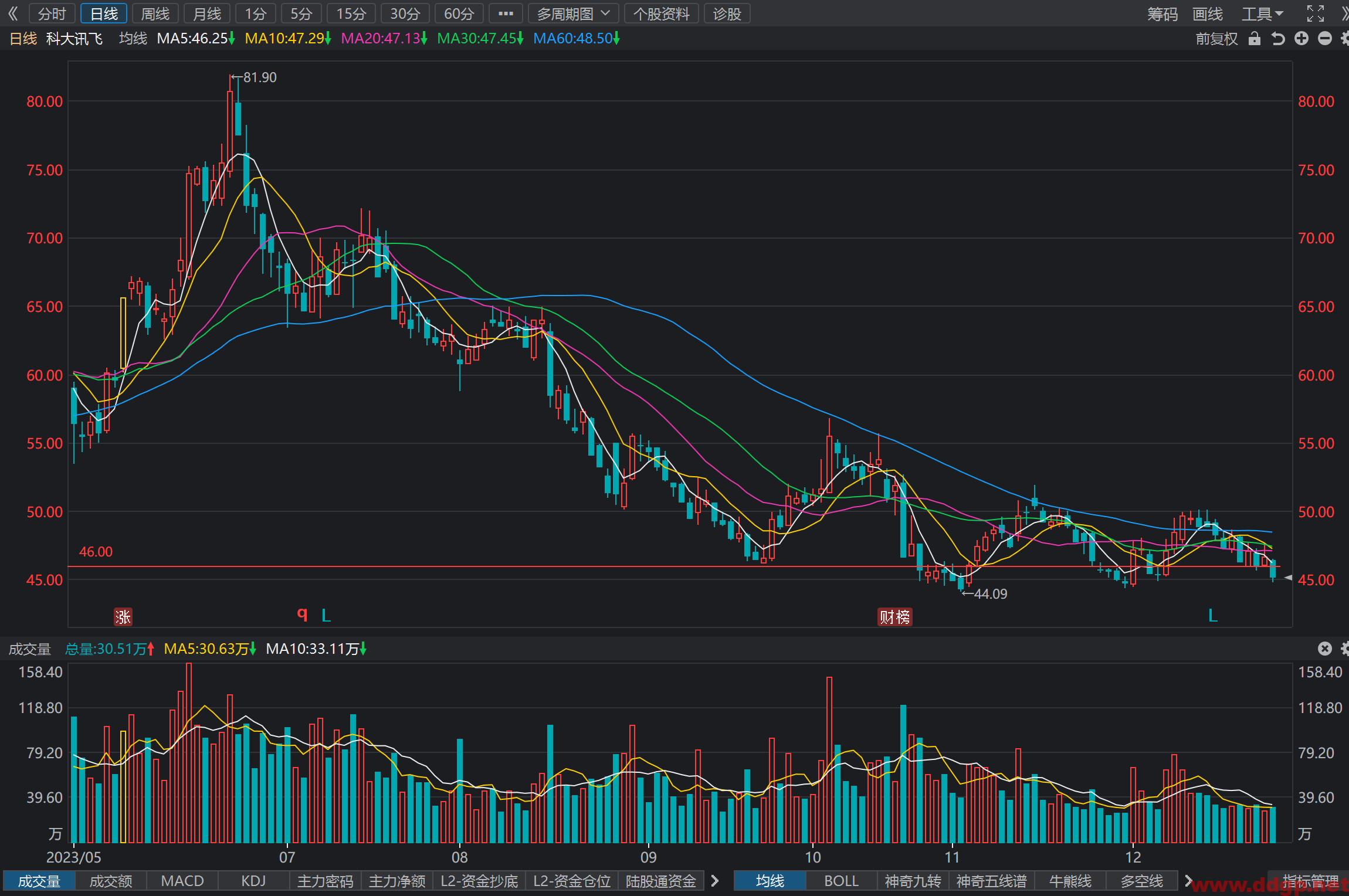Viewport: 1349px width, 896px height.
Task: Click MA60:48.50 blue average label
Action: (577, 39)
